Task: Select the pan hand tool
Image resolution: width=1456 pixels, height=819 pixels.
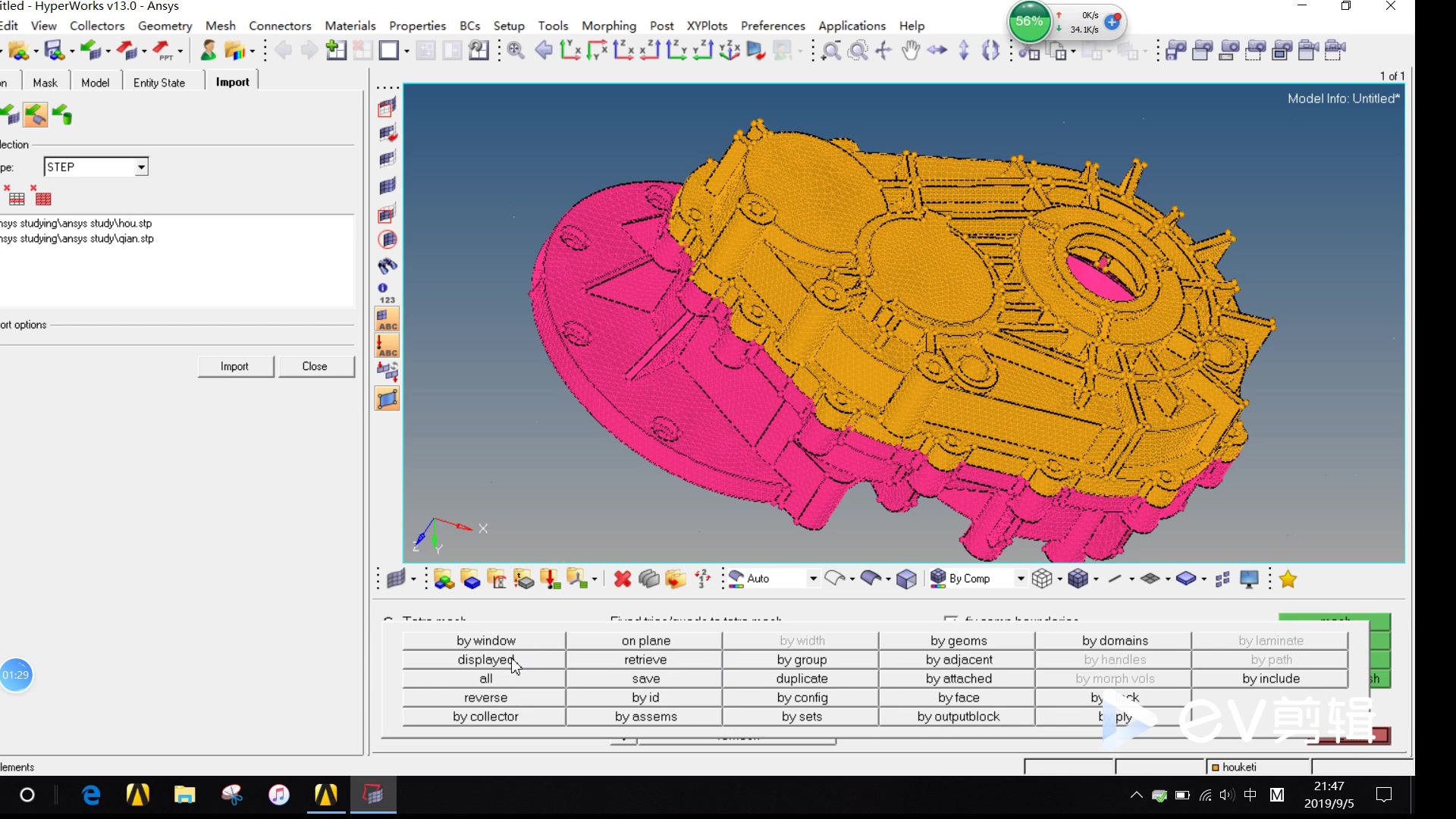Action: [910, 51]
